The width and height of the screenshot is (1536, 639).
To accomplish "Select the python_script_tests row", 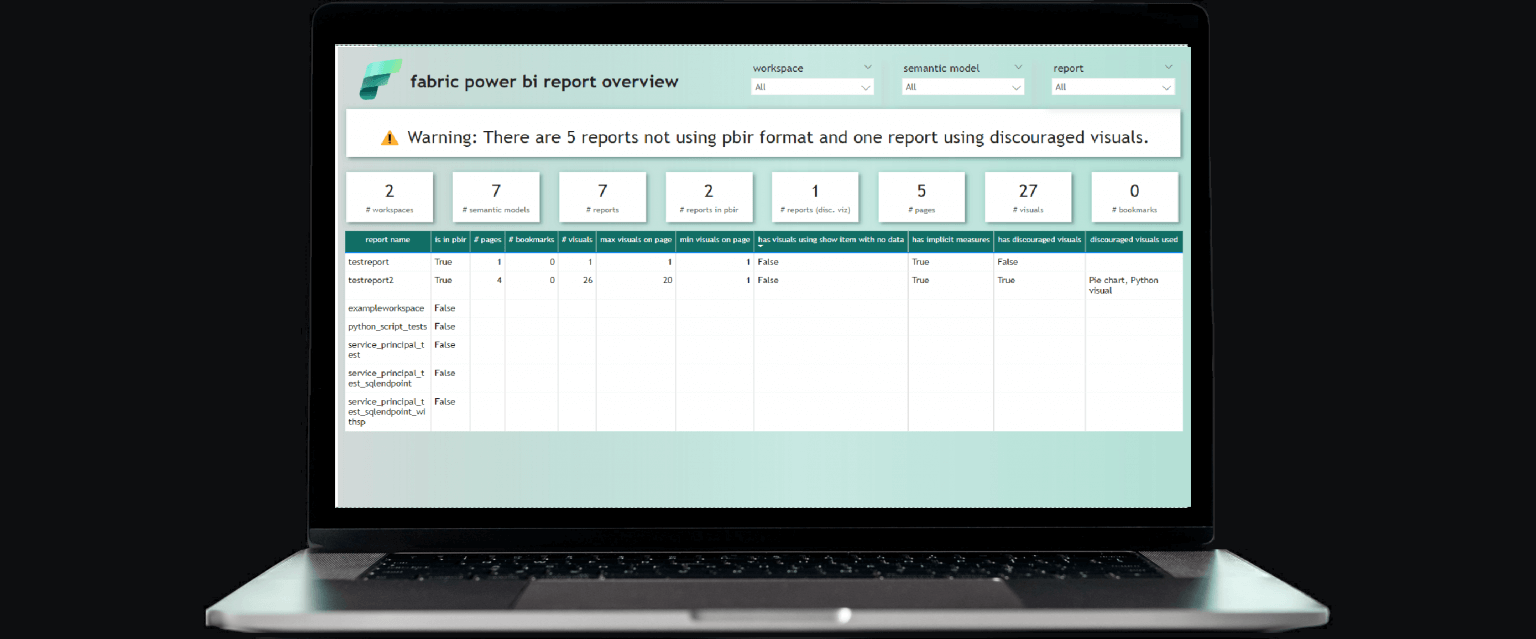I will [x=387, y=327].
